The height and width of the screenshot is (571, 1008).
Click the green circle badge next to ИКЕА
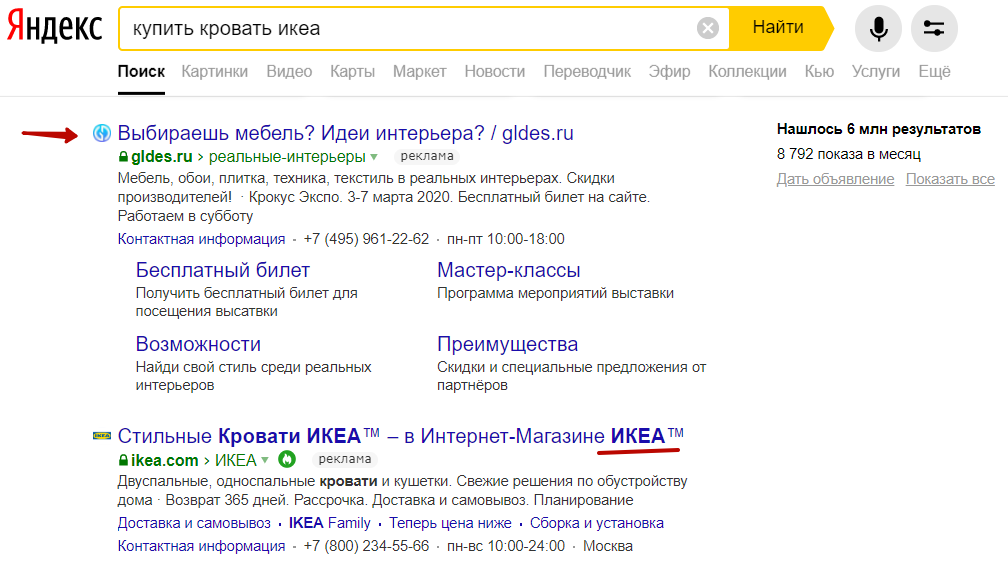(x=287, y=459)
